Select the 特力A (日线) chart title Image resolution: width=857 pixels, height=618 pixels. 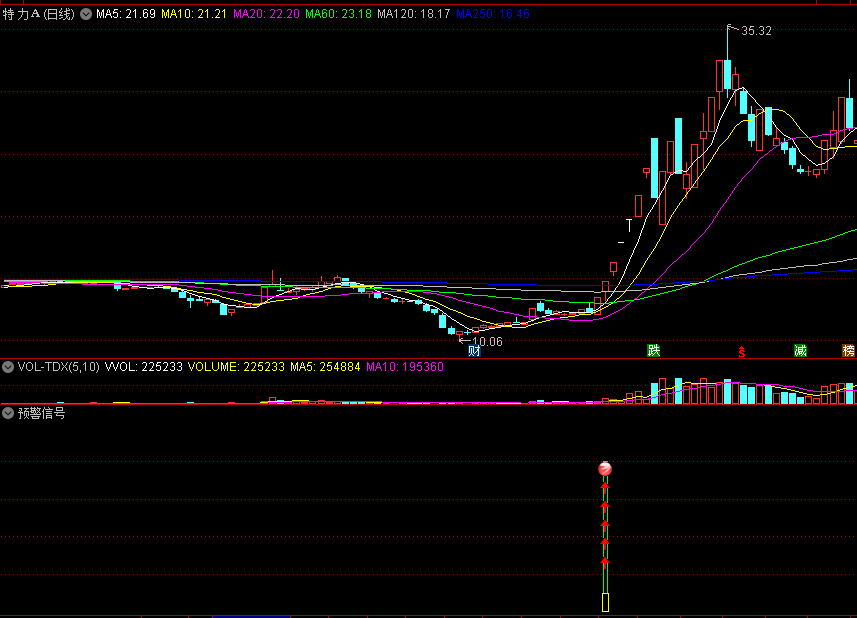(38, 14)
